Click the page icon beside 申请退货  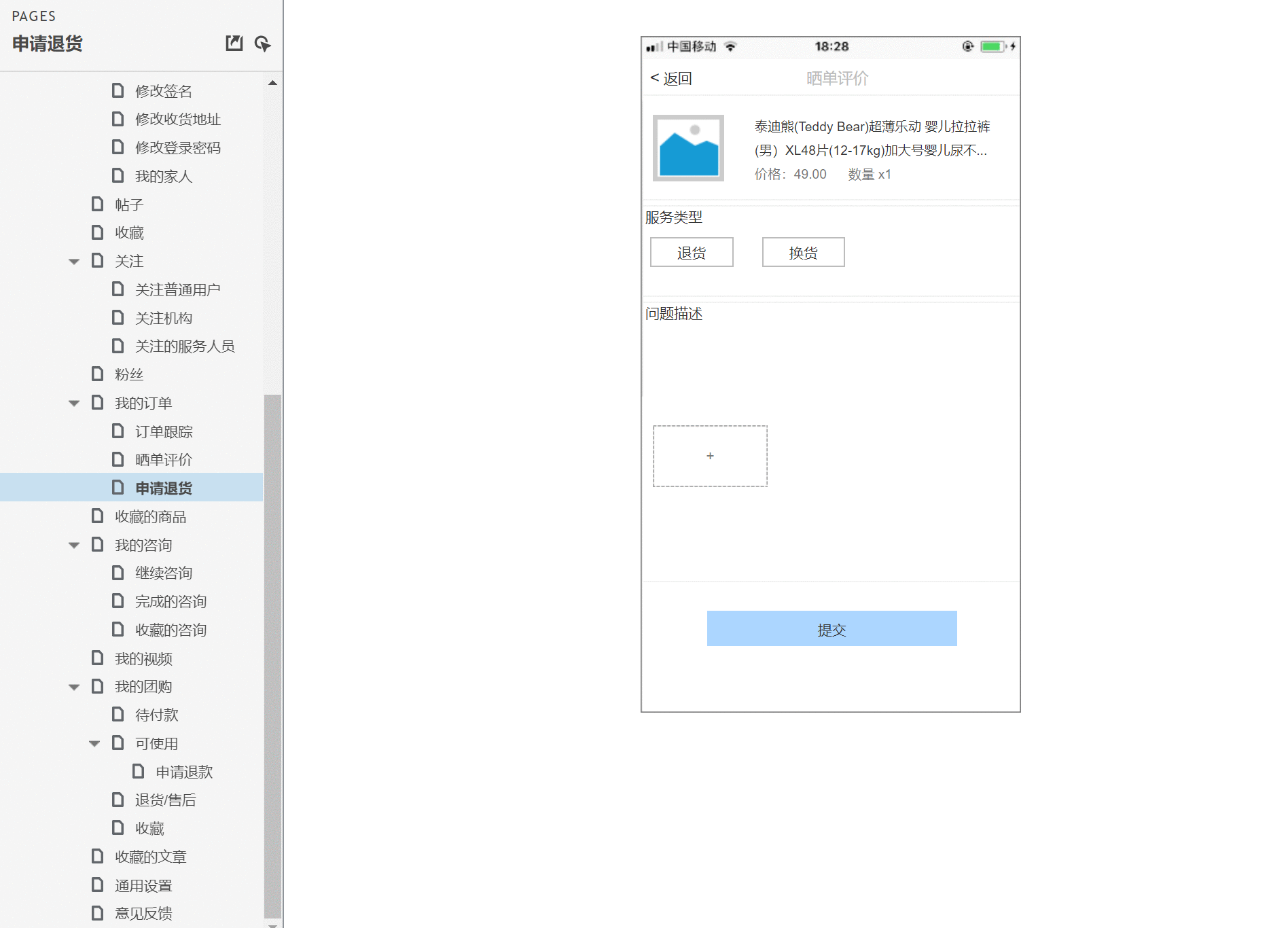pos(118,487)
